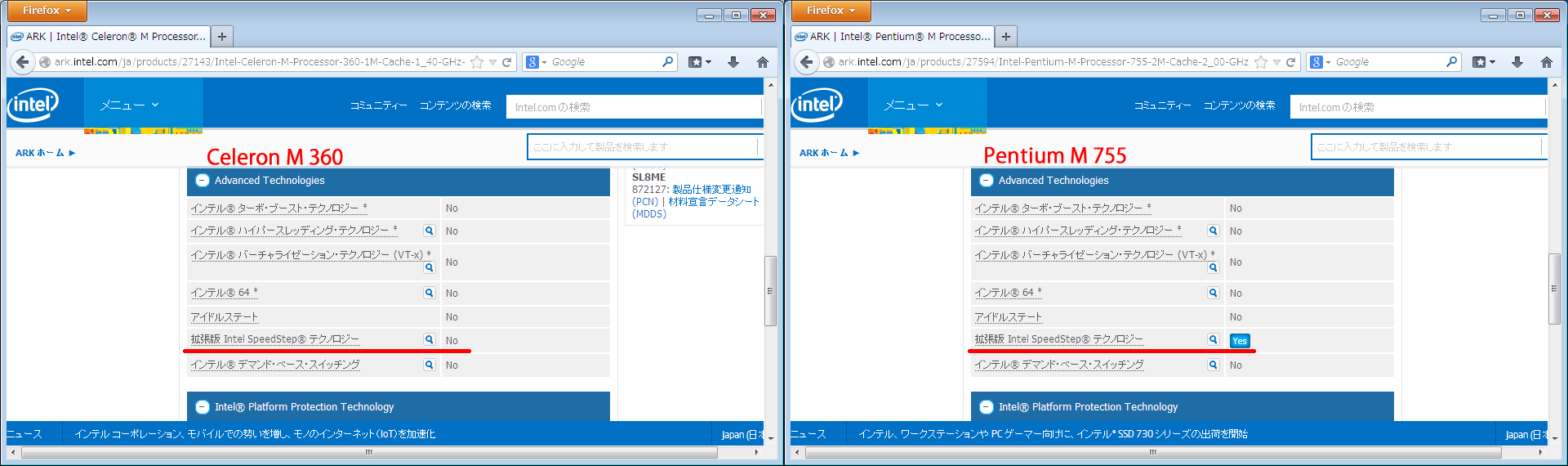Reload page in Celeron M window
The width and height of the screenshot is (1568, 466).
(507, 62)
